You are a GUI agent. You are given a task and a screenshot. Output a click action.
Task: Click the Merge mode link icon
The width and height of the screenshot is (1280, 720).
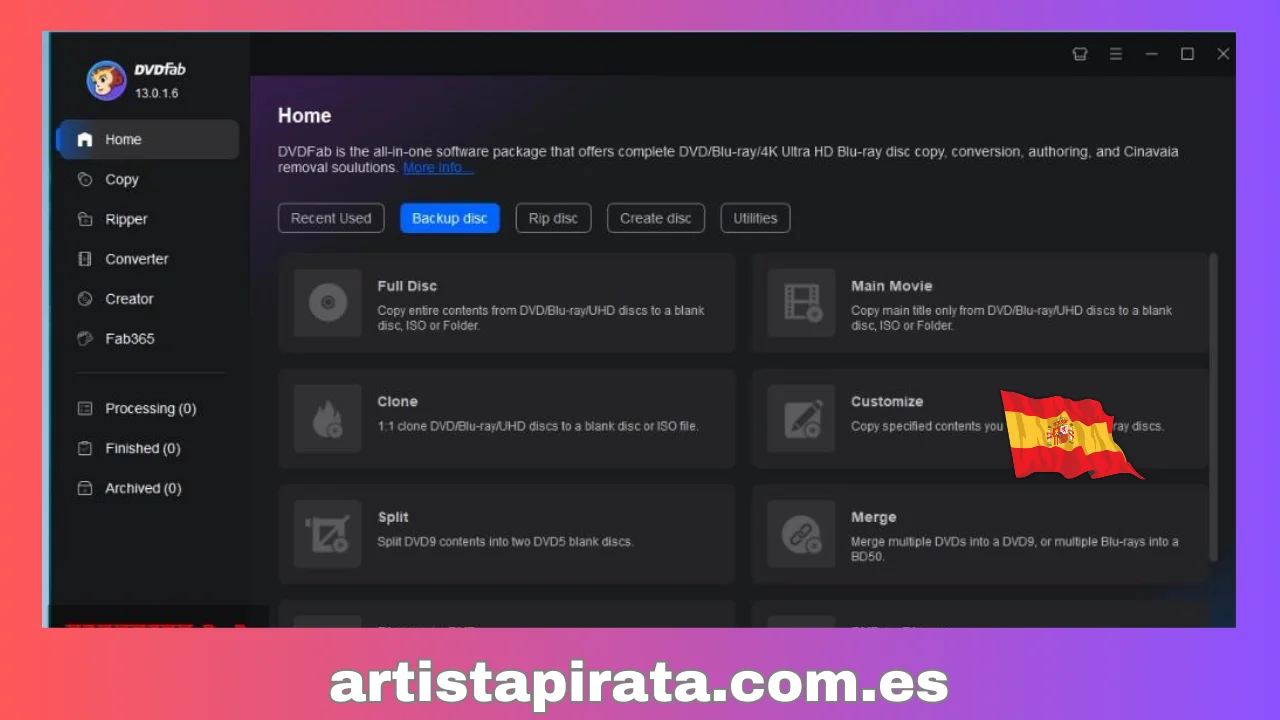pyautogui.click(x=801, y=534)
